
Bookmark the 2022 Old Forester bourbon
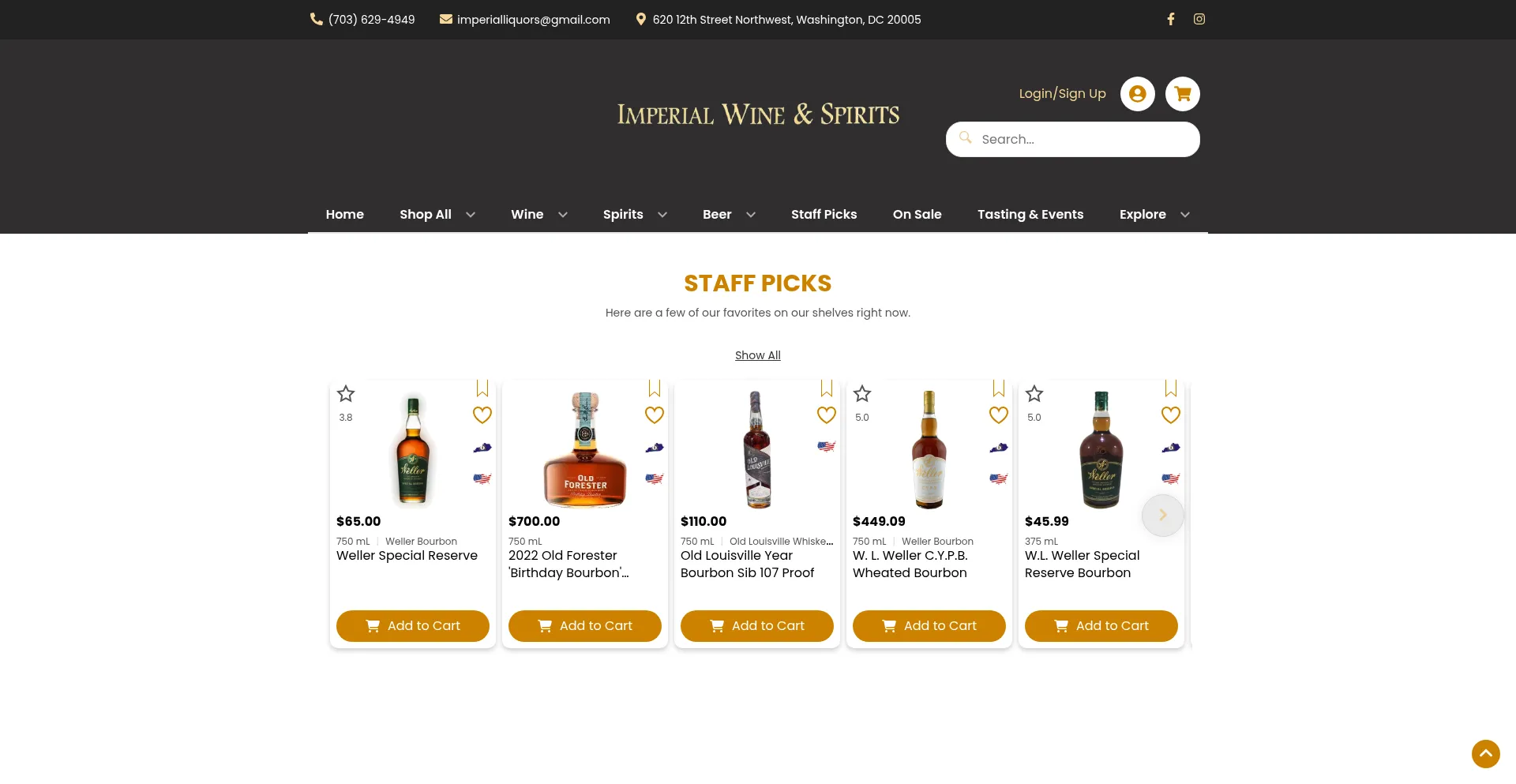click(654, 388)
